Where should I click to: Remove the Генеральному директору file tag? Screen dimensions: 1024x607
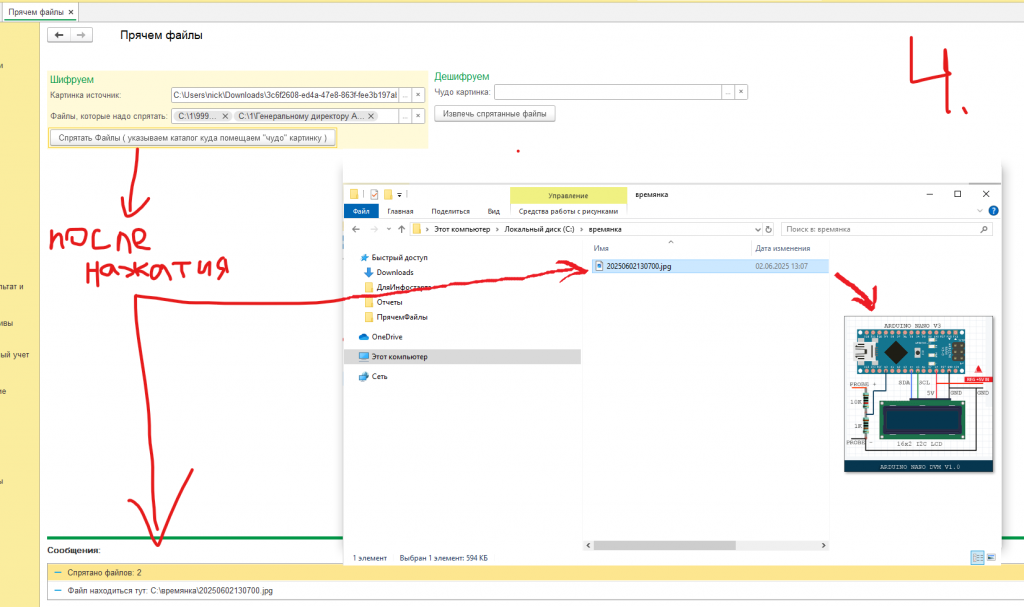click(371, 116)
